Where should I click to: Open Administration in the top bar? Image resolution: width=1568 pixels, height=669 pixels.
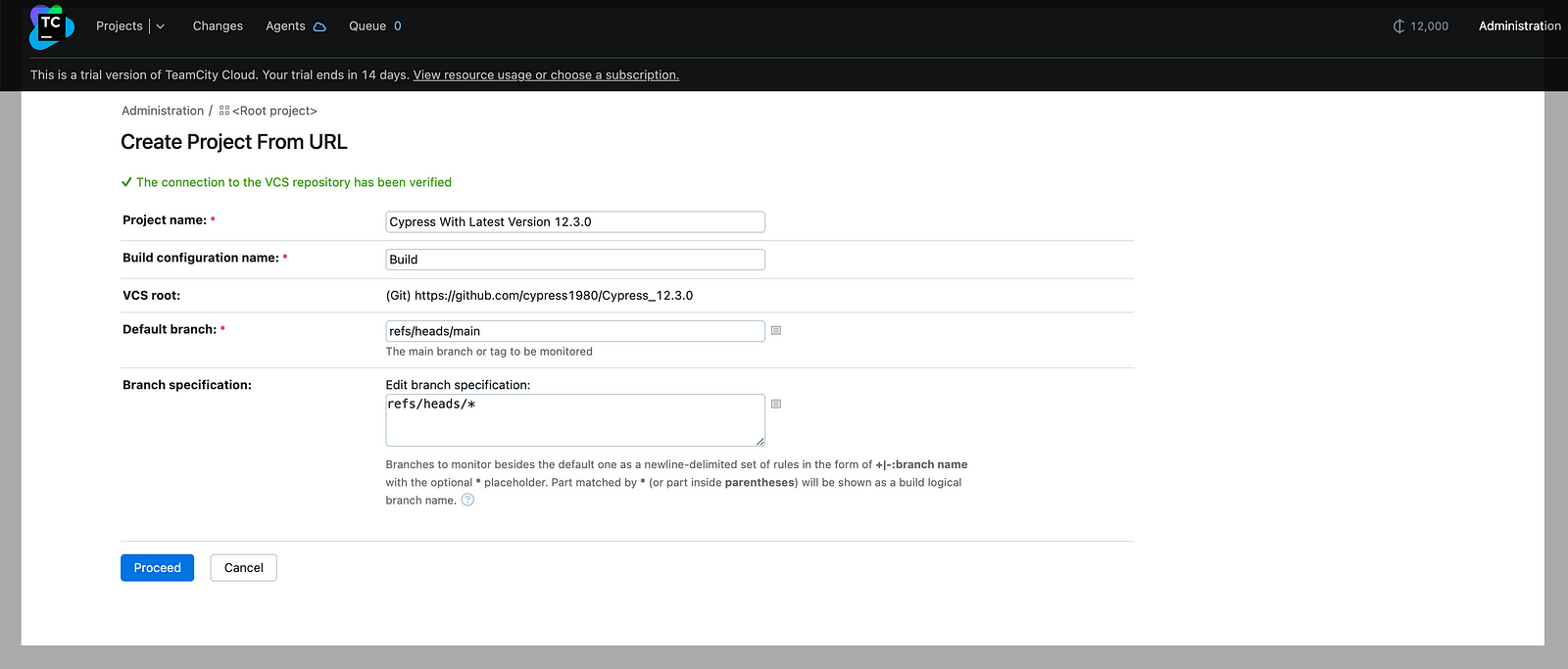tap(1519, 26)
